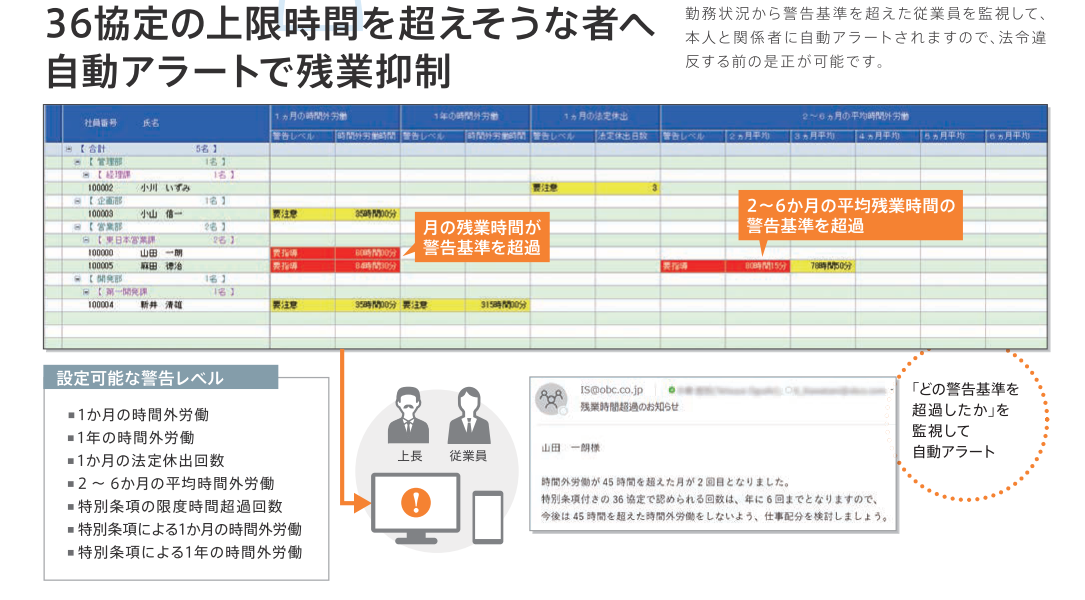This screenshot has width=1085, height=600.
Task: Collapse the 合計 tree row
Action: tap(69, 148)
